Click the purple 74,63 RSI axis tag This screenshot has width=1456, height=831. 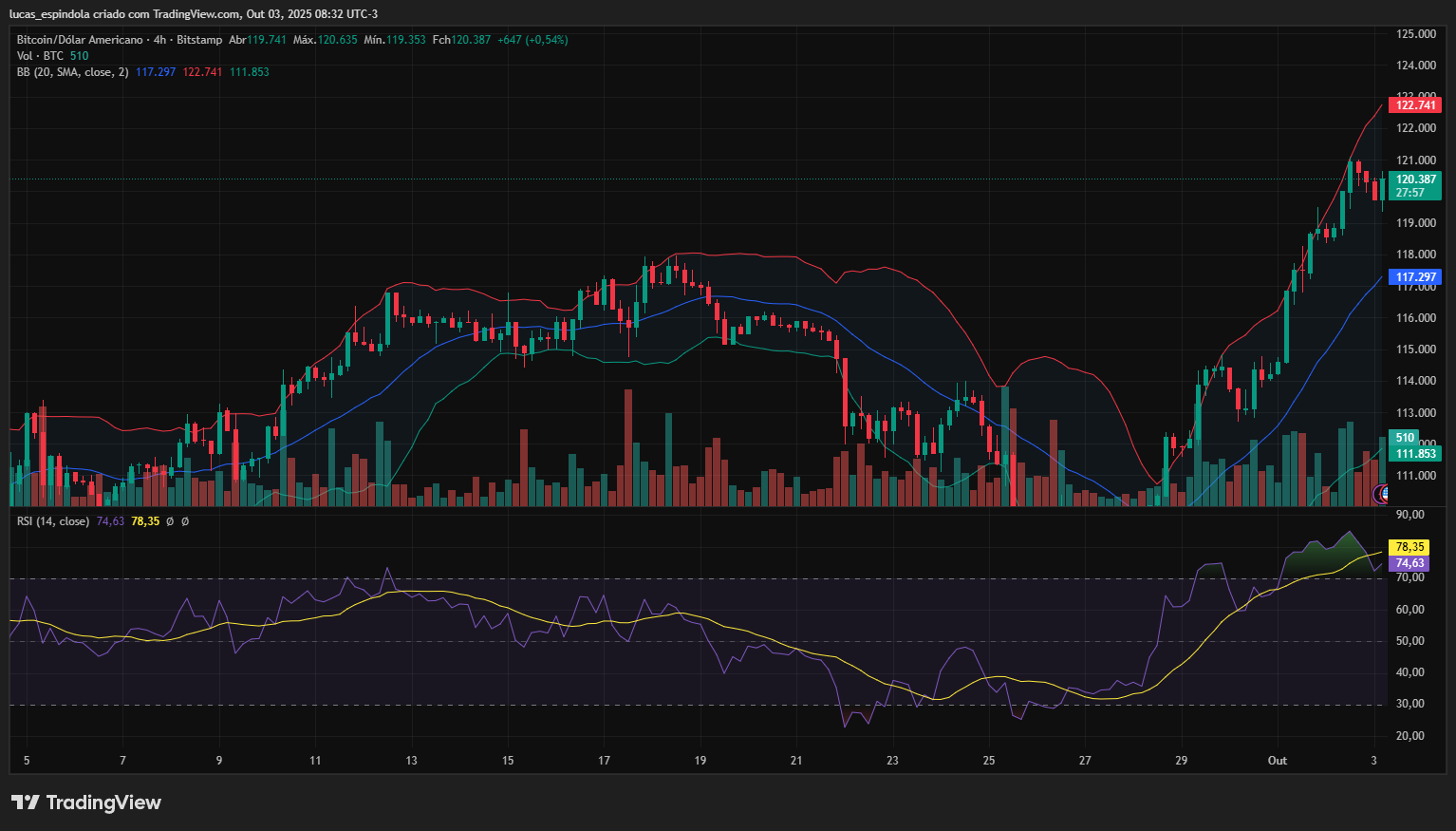[1409, 563]
